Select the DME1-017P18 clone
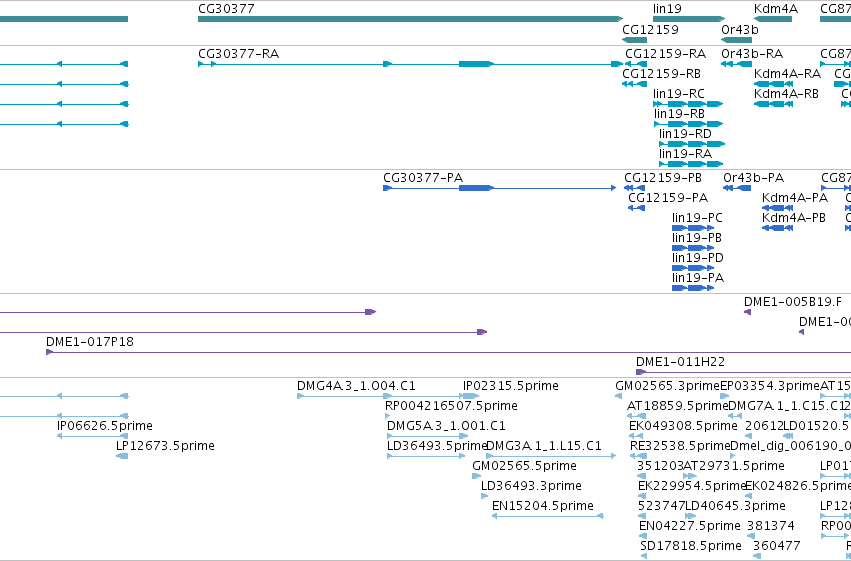Viewport: 851px width, 561px height. (448, 353)
